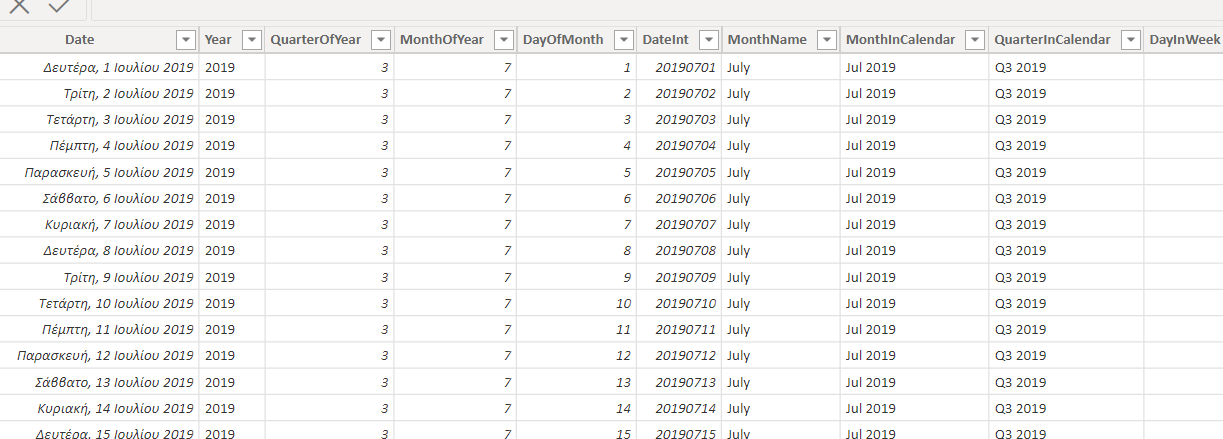The width and height of the screenshot is (1223, 439).
Task: Open the MonthInCalendar column filter dropdown
Action: point(975,40)
